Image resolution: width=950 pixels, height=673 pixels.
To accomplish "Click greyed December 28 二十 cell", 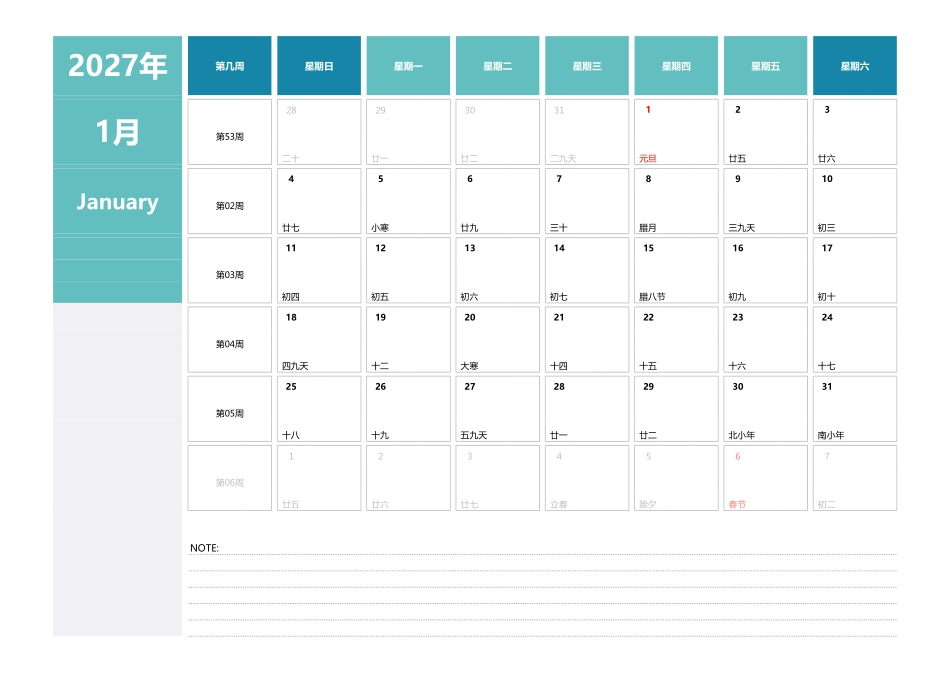I will (x=319, y=132).
